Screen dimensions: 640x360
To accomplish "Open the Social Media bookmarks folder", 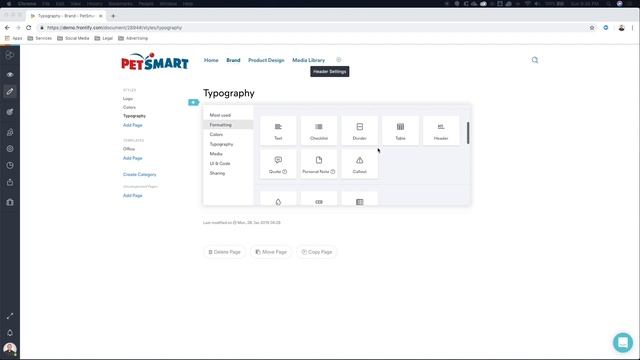I will coord(73,38).
